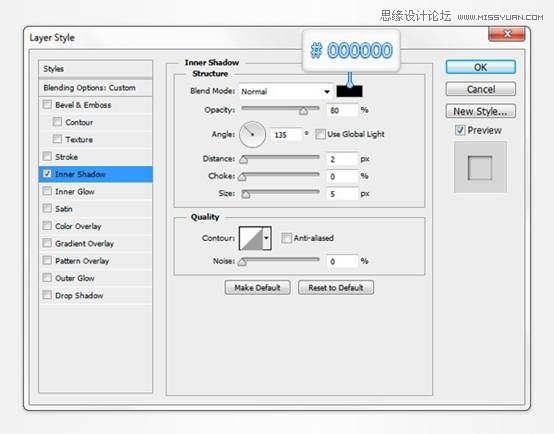
Task: Click the Make Default button
Action: pyautogui.click(x=258, y=288)
